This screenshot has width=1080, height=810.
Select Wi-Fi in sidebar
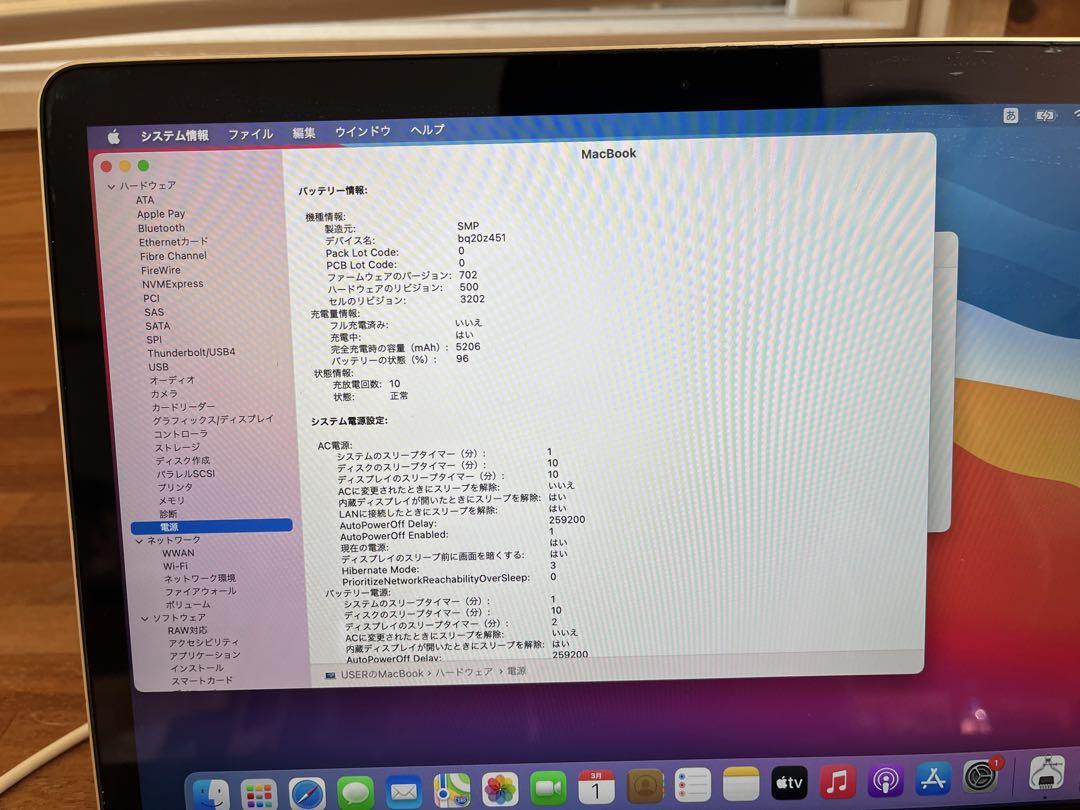(175, 566)
